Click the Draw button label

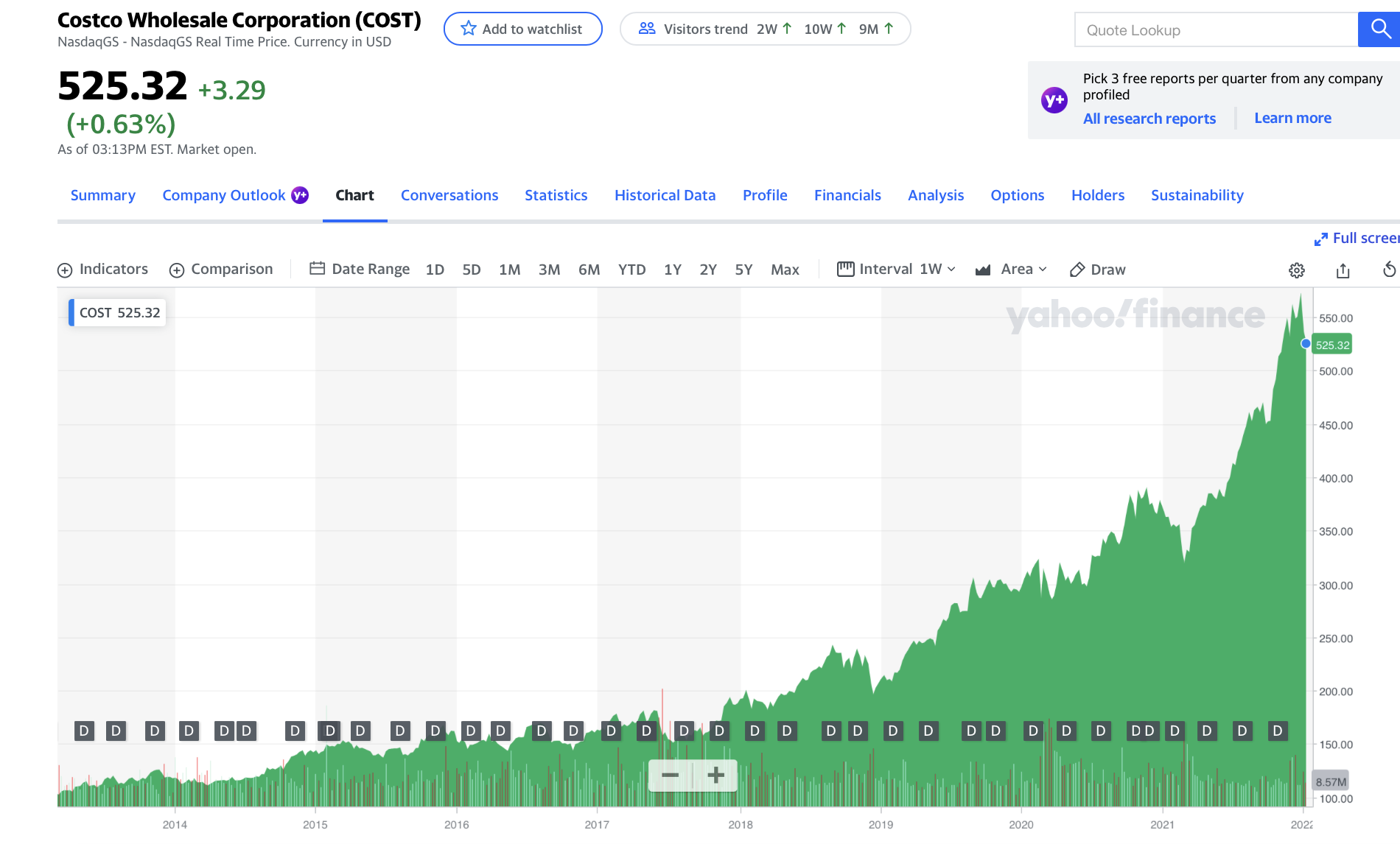pyautogui.click(x=1108, y=270)
